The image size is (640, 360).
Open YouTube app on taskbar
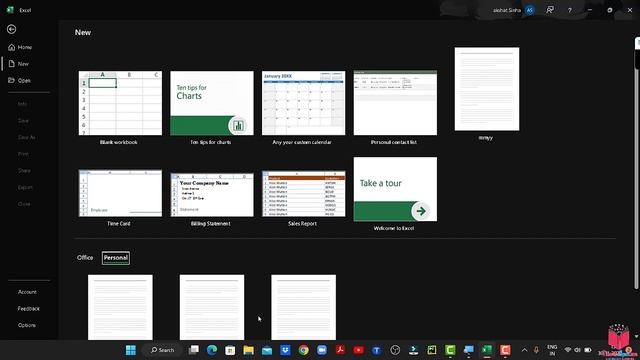pos(358,350)
